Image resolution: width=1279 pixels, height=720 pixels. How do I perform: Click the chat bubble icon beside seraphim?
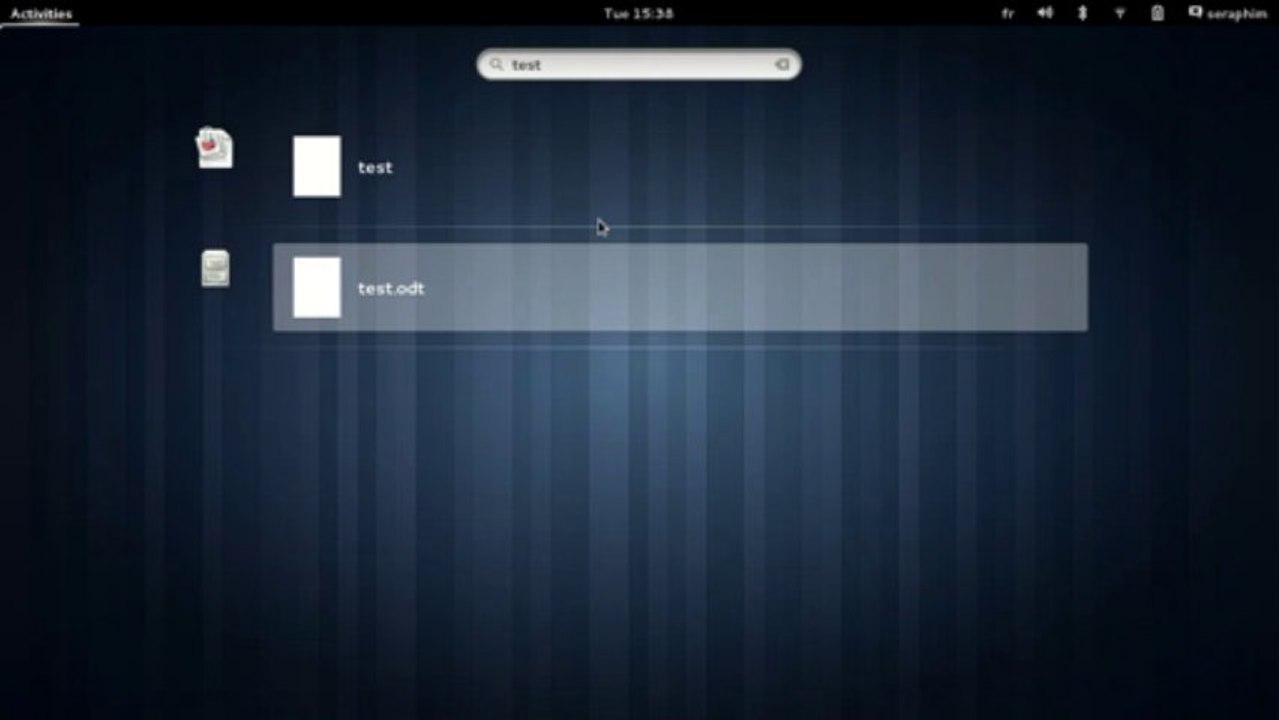pos(1195,13)
